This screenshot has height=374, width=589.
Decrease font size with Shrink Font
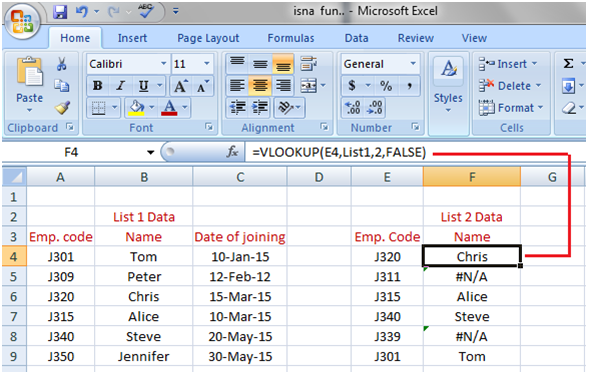pyautogui.click(x=202, y=86)
